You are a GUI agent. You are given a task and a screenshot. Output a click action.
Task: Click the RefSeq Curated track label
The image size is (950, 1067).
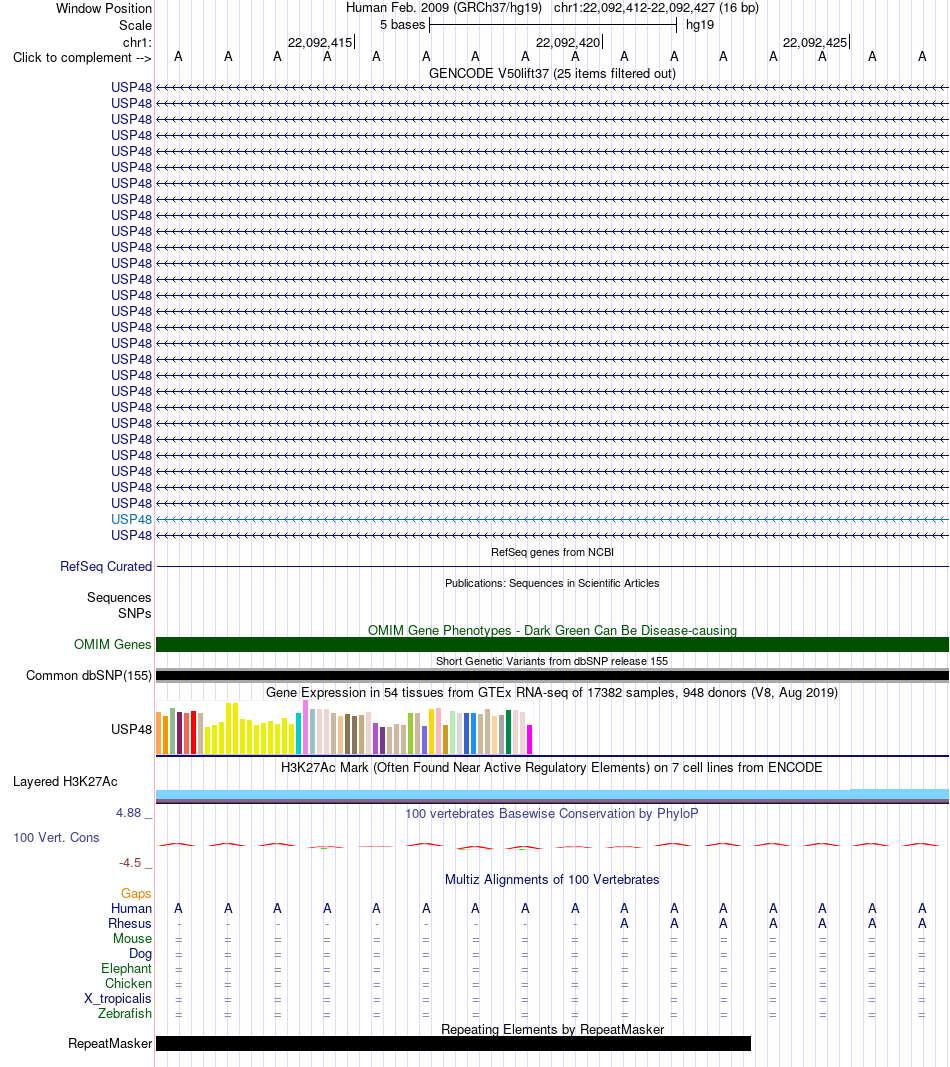point(105,566)
